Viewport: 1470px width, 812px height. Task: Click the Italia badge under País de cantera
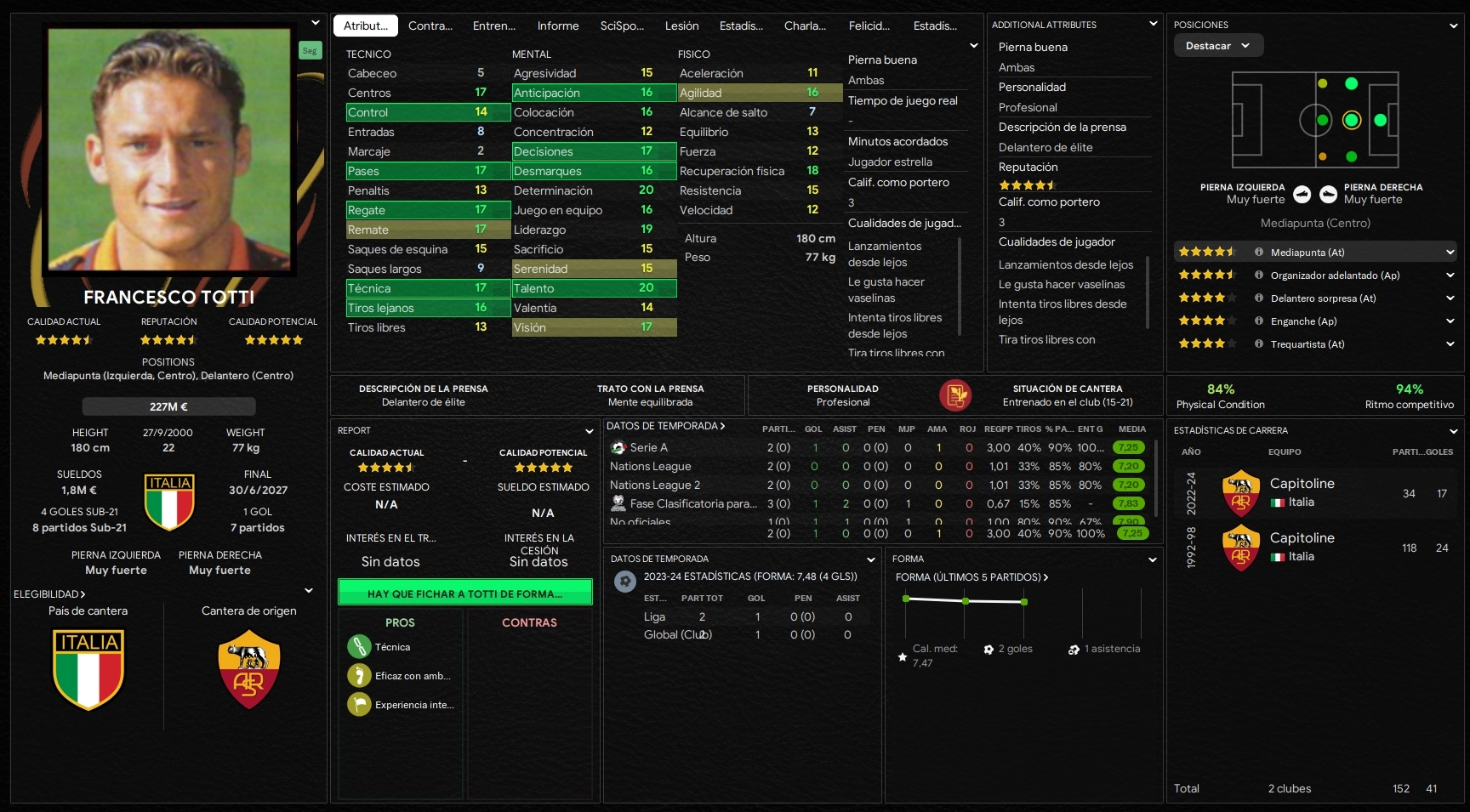(x=88, y=669)
